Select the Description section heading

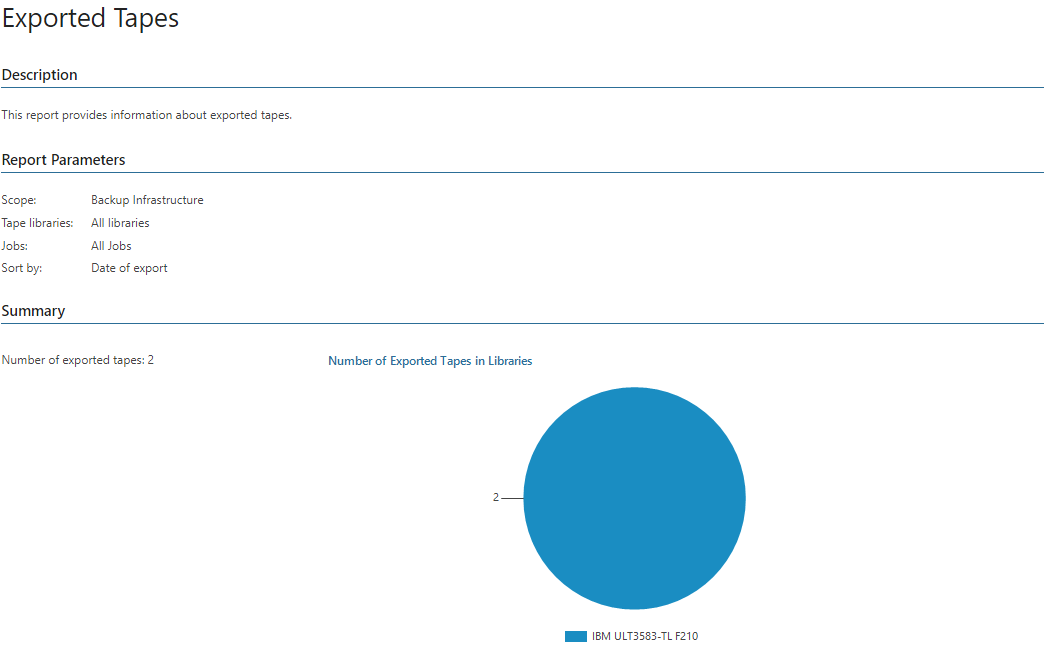(40, 75)
